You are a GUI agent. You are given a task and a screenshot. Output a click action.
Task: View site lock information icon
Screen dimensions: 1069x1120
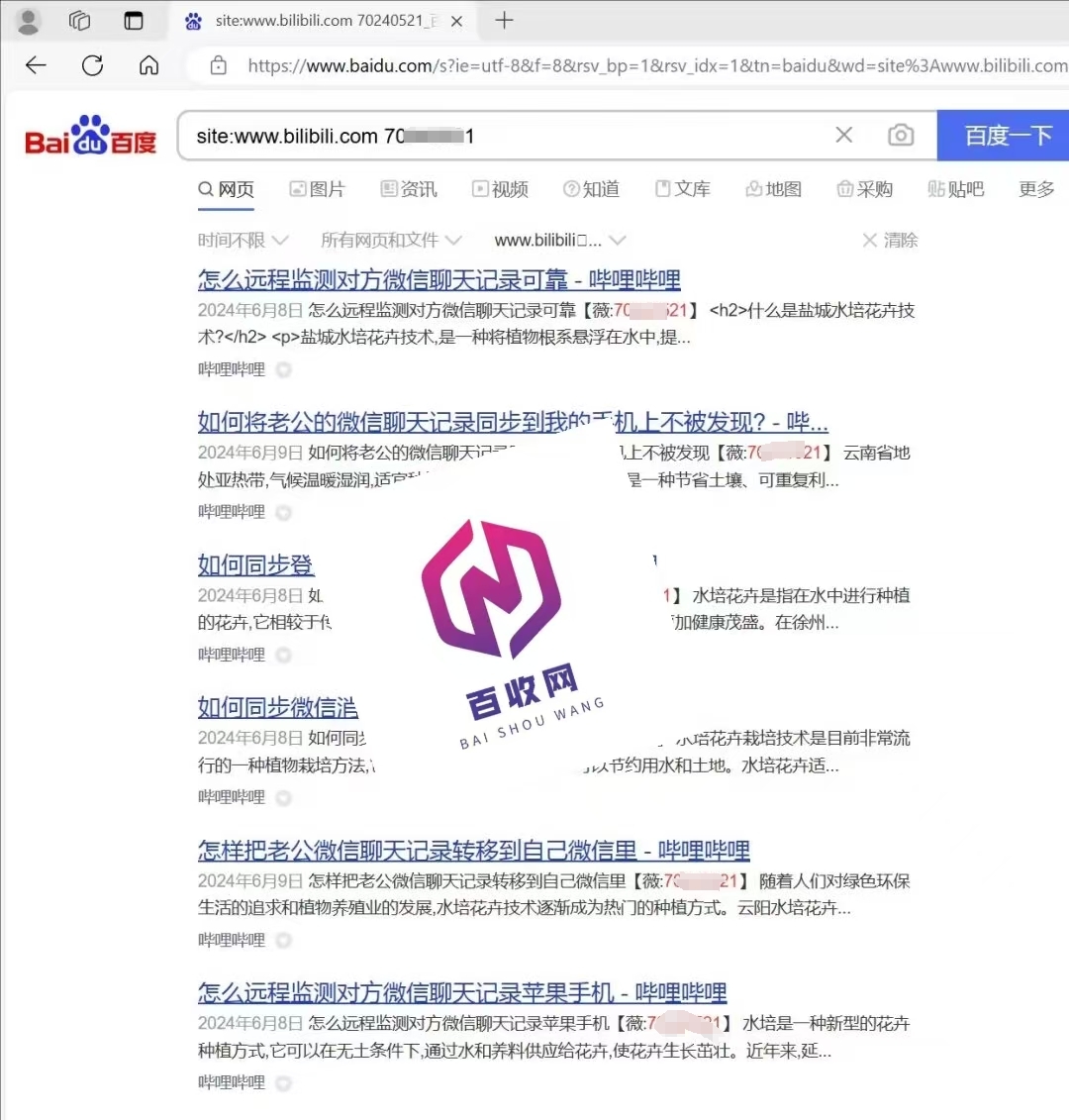(219, 65)
